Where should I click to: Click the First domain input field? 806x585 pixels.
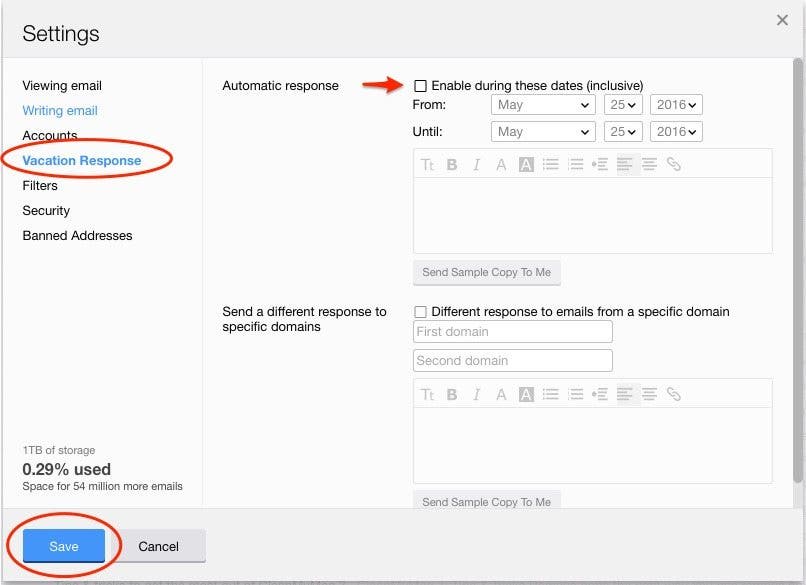(x=512, y=332)
